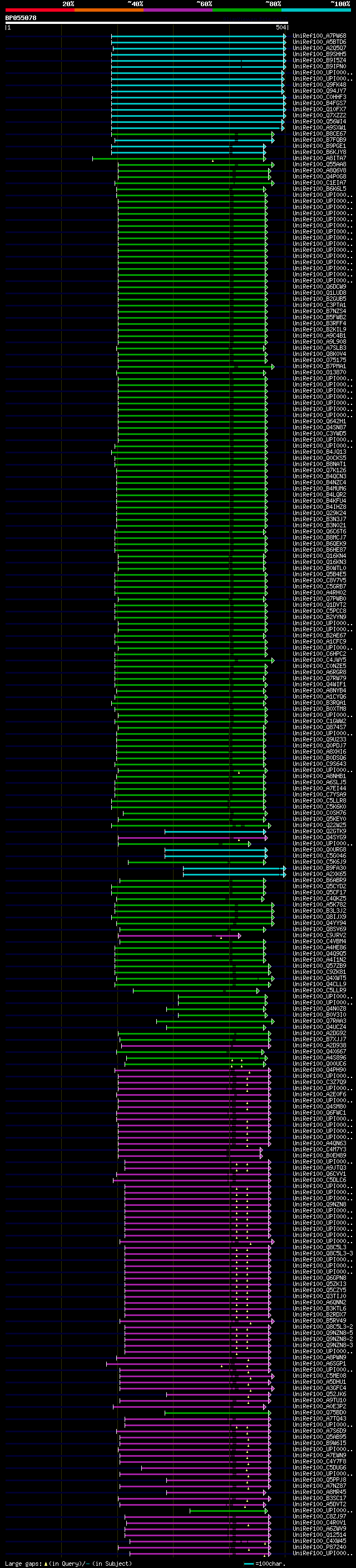The width and height of the screenshot is (356, 1568).
Task: Click the green ~80% identity legend segment
Action: (247, 10)
